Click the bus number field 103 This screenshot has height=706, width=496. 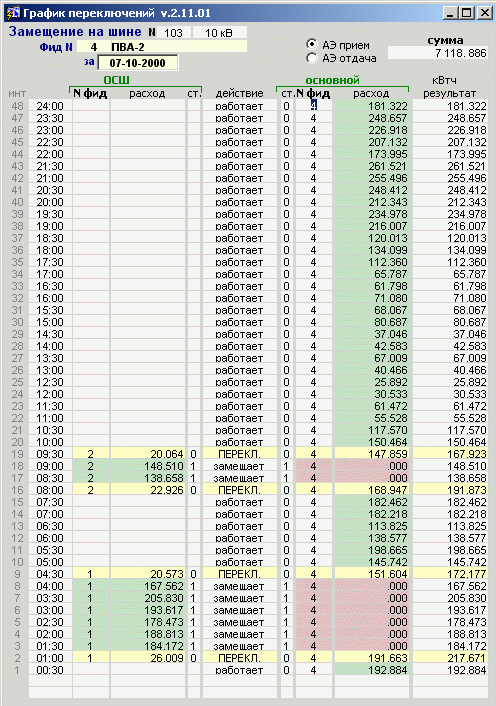[x=174, y=33]
